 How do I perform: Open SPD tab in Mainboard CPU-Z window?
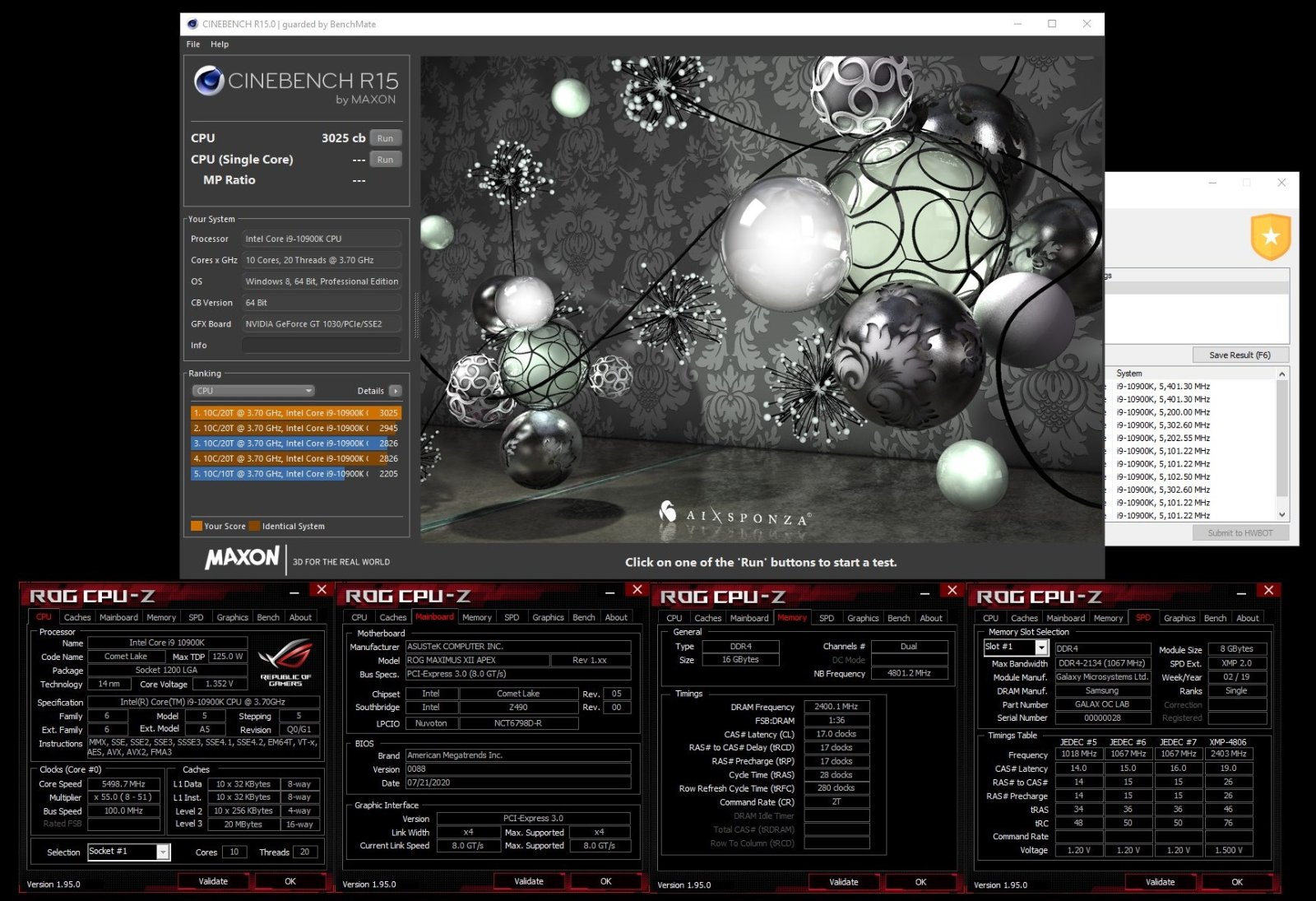(x=512, y=617)
